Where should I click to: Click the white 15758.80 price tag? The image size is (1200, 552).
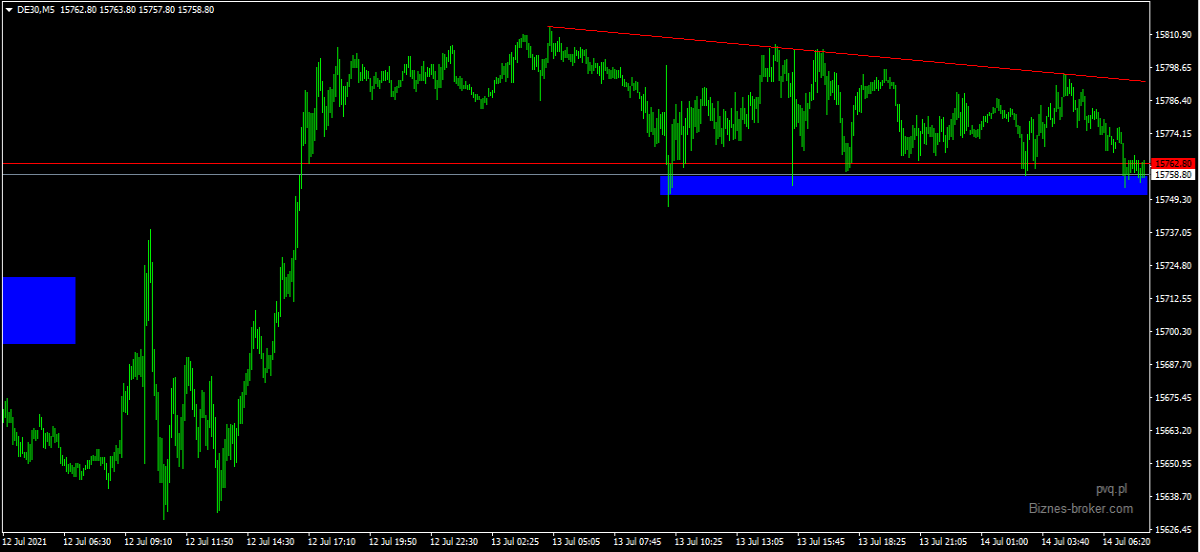pyautogui.click(x=1172, y=174)
